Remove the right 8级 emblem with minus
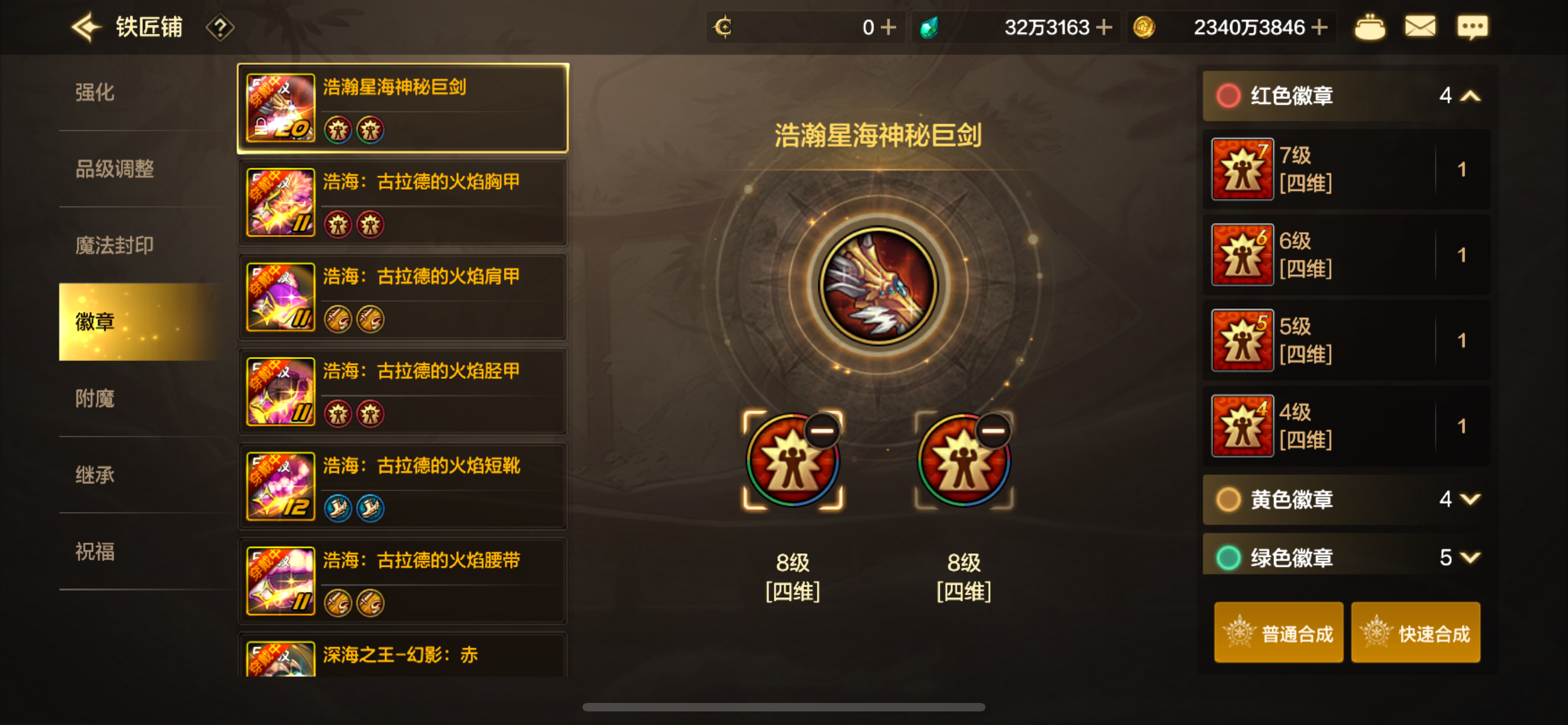The width and height of the screenshot is (1568, 725). (993, 431)
